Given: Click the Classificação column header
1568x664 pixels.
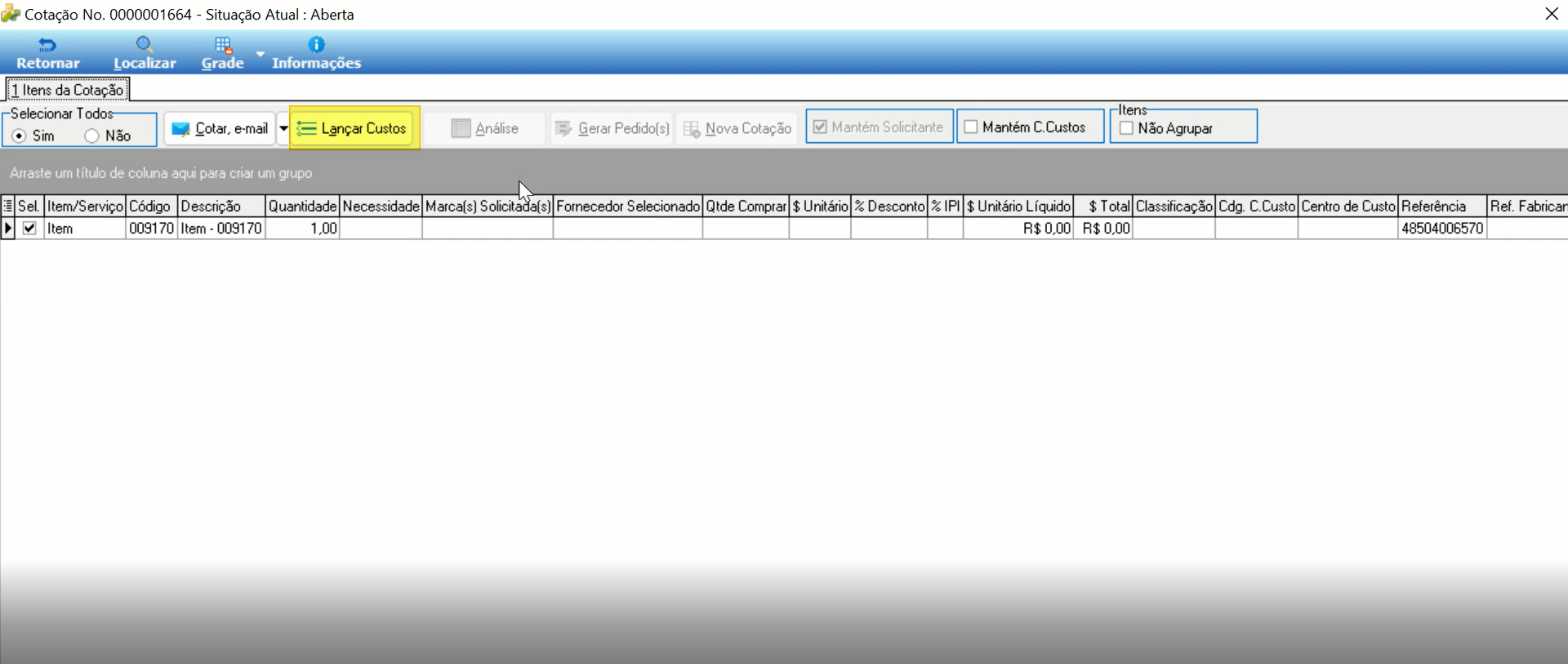Looking at the screenshot, I should point(1174,206).
